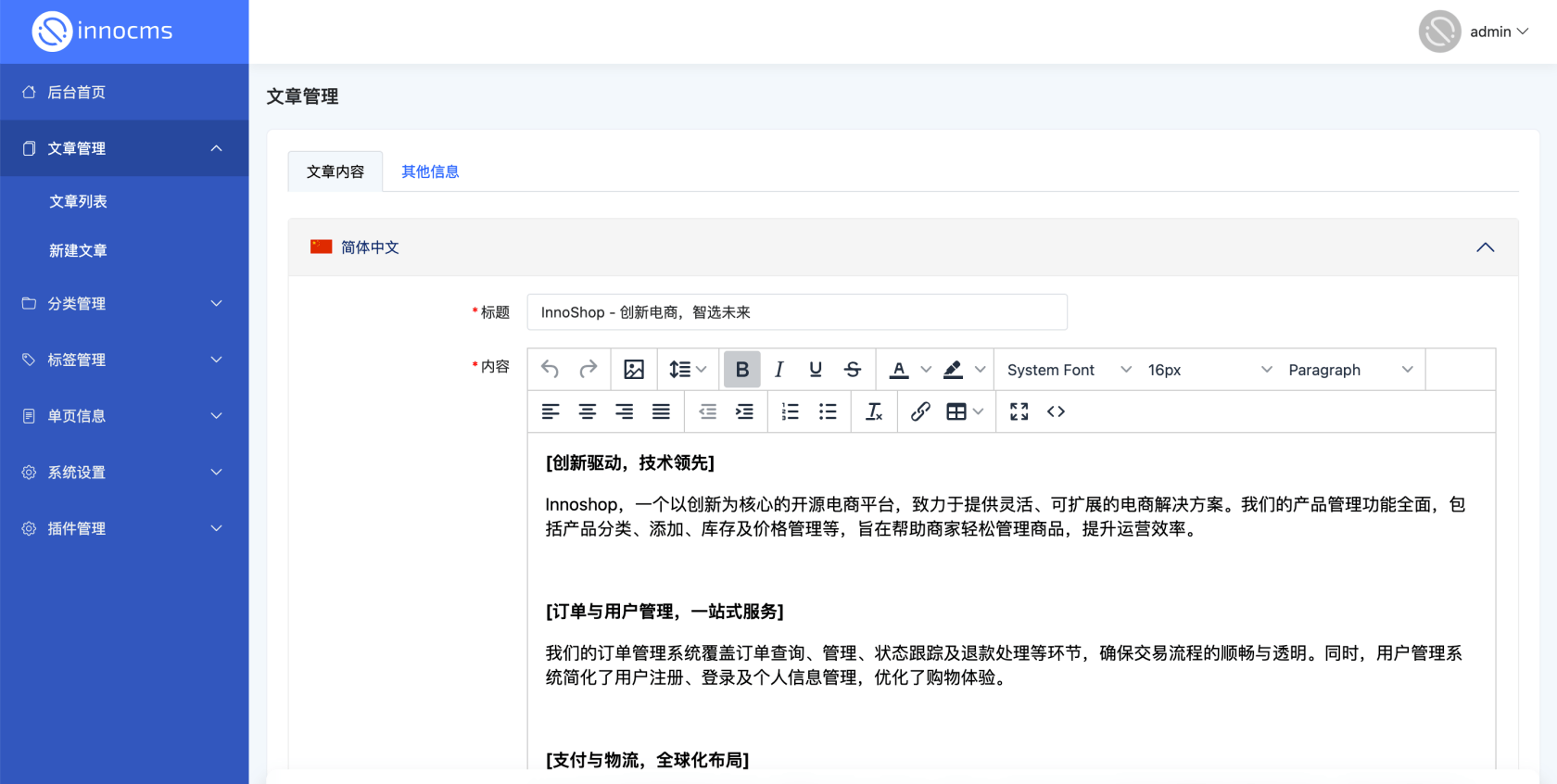Insert a bullet list

tap(828, 411)
